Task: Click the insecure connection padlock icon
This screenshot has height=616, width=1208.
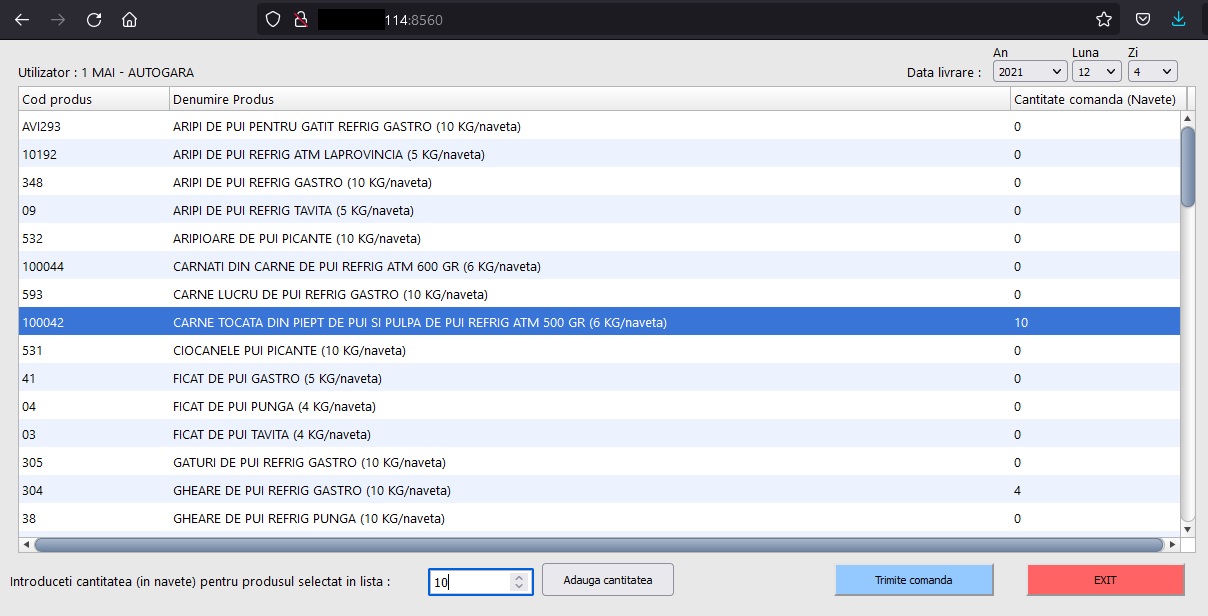Action: click(x=299, y=20)
